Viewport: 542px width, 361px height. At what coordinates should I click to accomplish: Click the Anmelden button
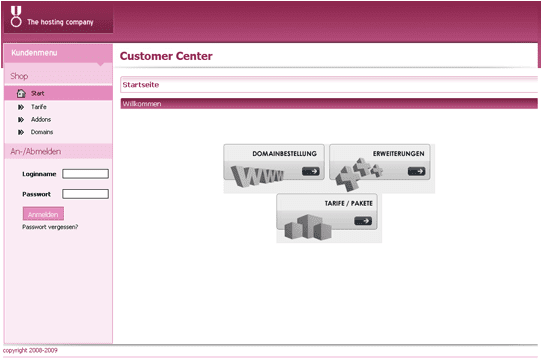point(43,214)
